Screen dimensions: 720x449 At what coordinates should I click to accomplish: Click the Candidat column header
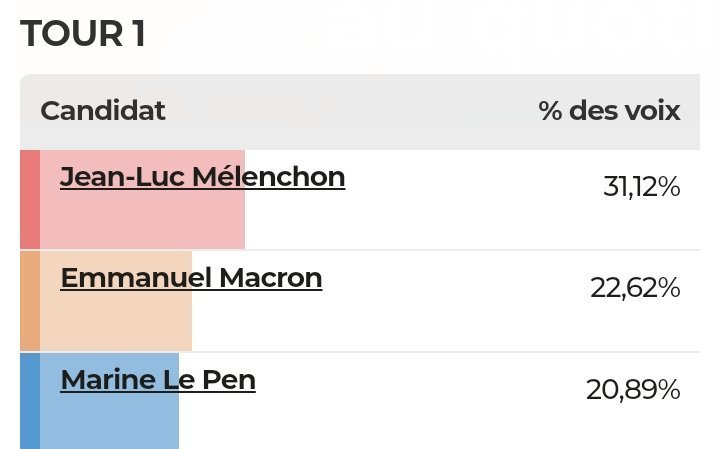103,110
